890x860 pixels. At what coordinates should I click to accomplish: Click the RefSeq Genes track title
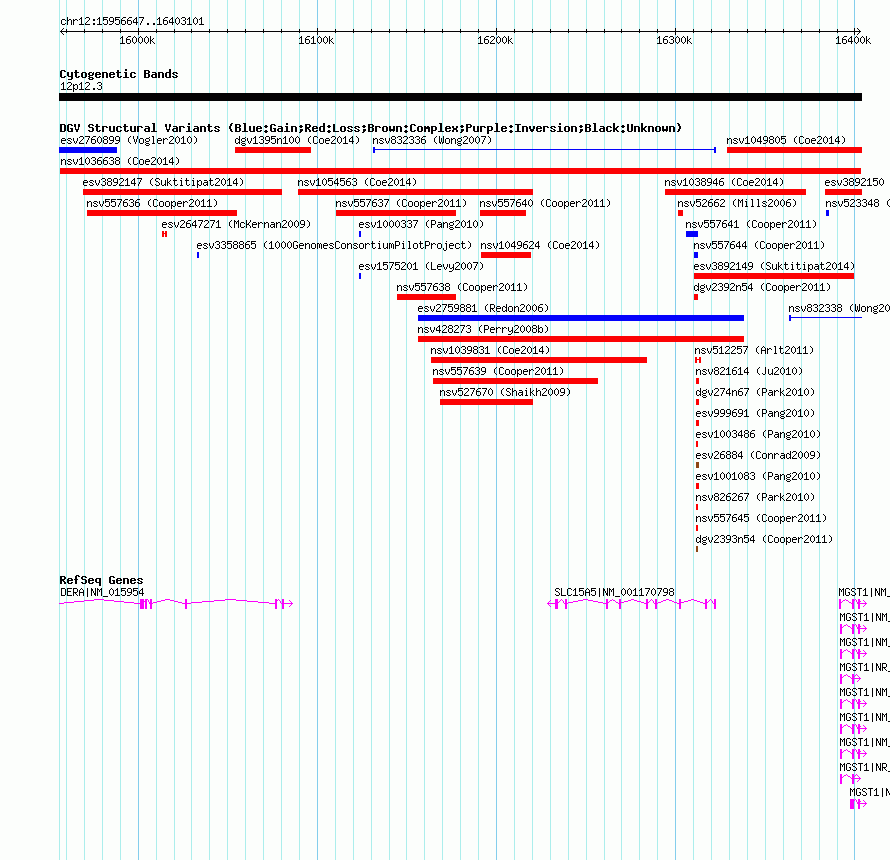pyautogui.click(x=101, y=580)
